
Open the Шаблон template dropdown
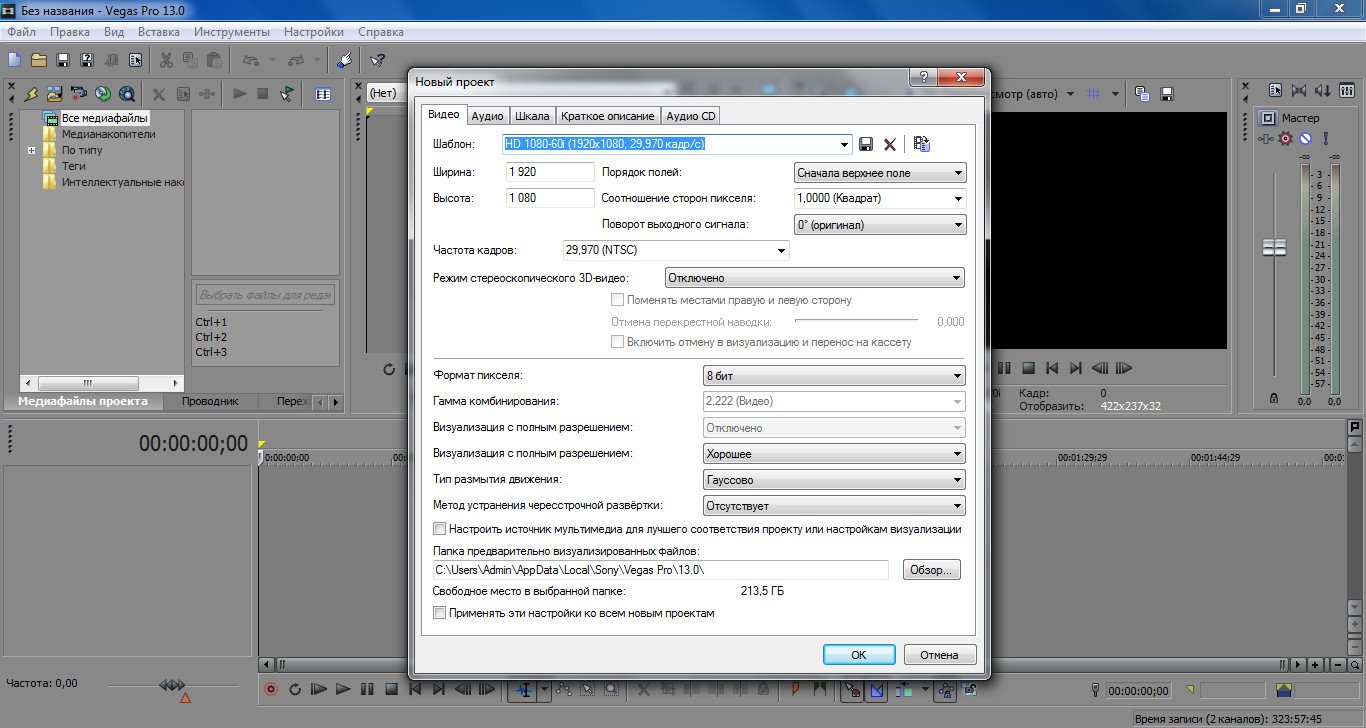[x=845, y=144]
